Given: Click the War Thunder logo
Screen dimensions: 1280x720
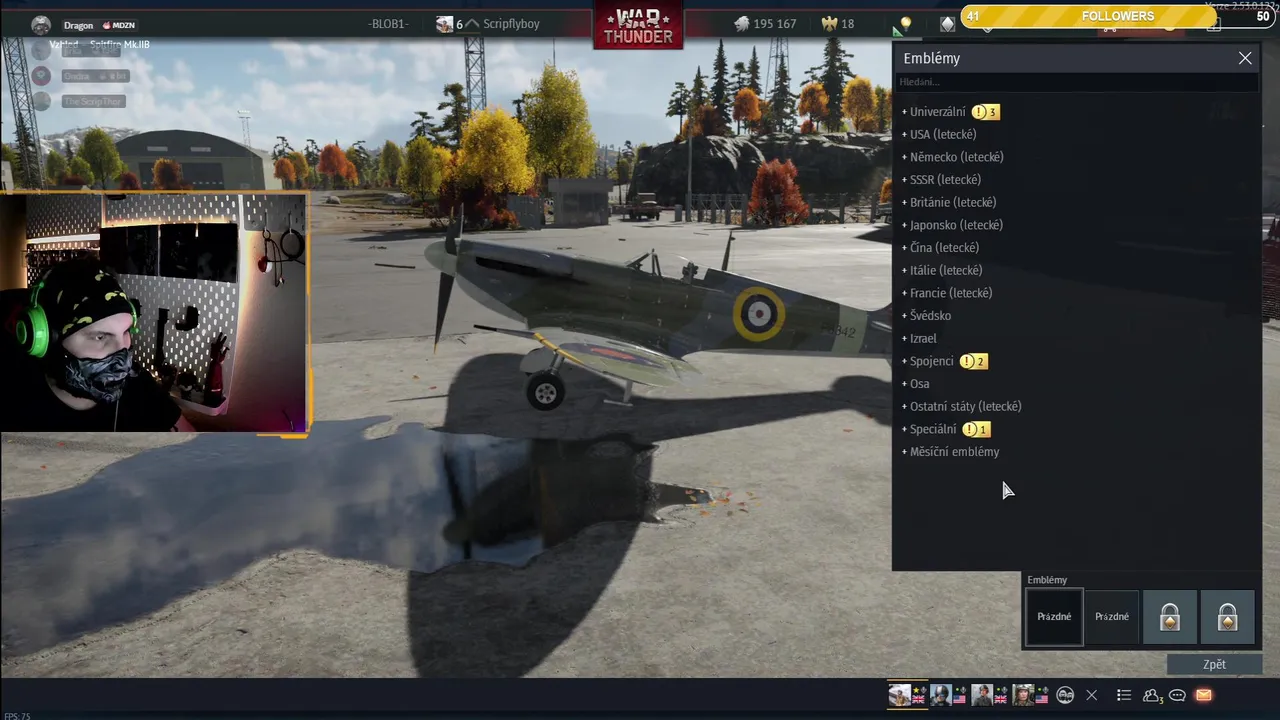Looking at the screenshot, I should 638,24.
